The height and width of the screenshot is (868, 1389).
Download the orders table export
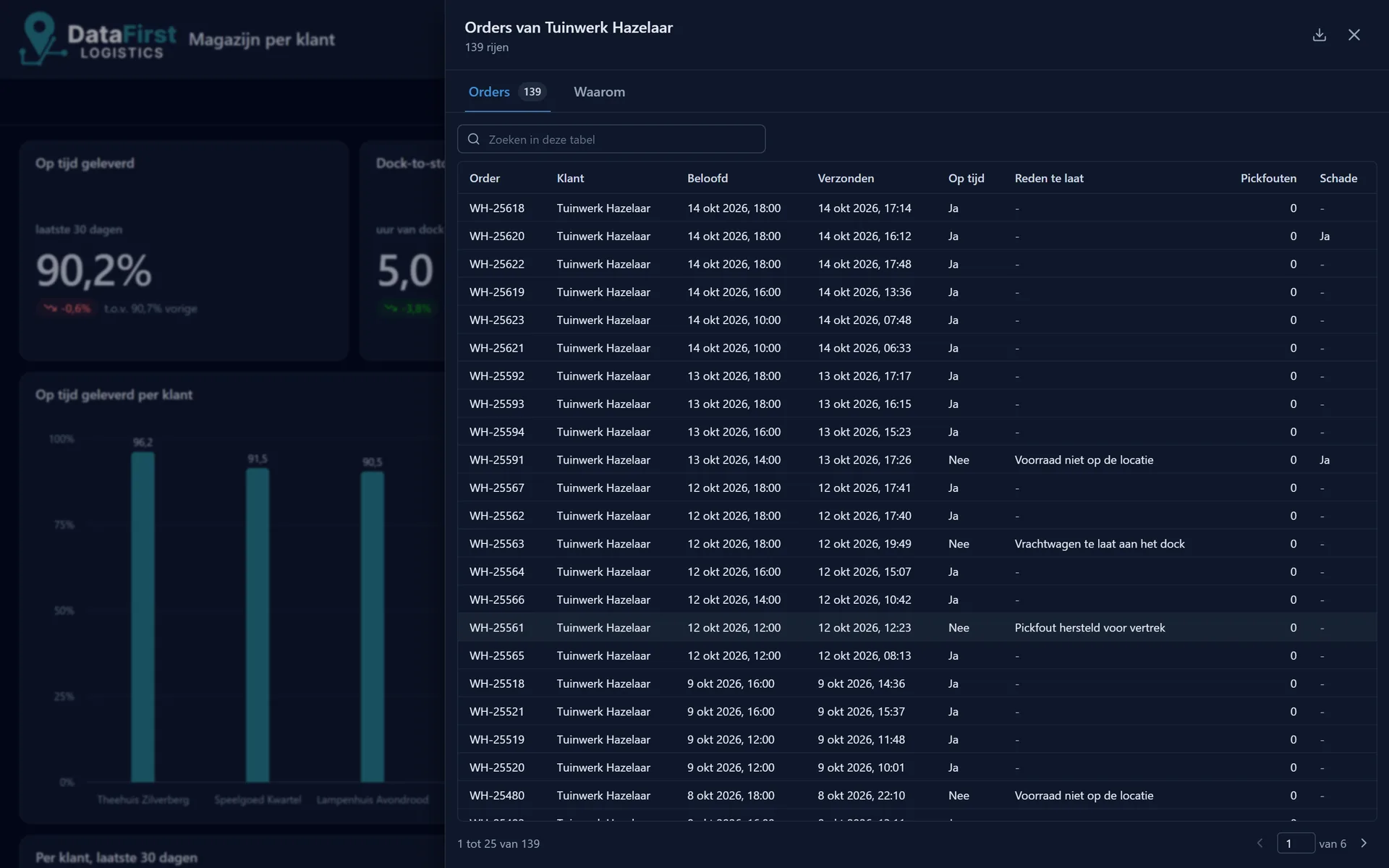pos(1320,35)
